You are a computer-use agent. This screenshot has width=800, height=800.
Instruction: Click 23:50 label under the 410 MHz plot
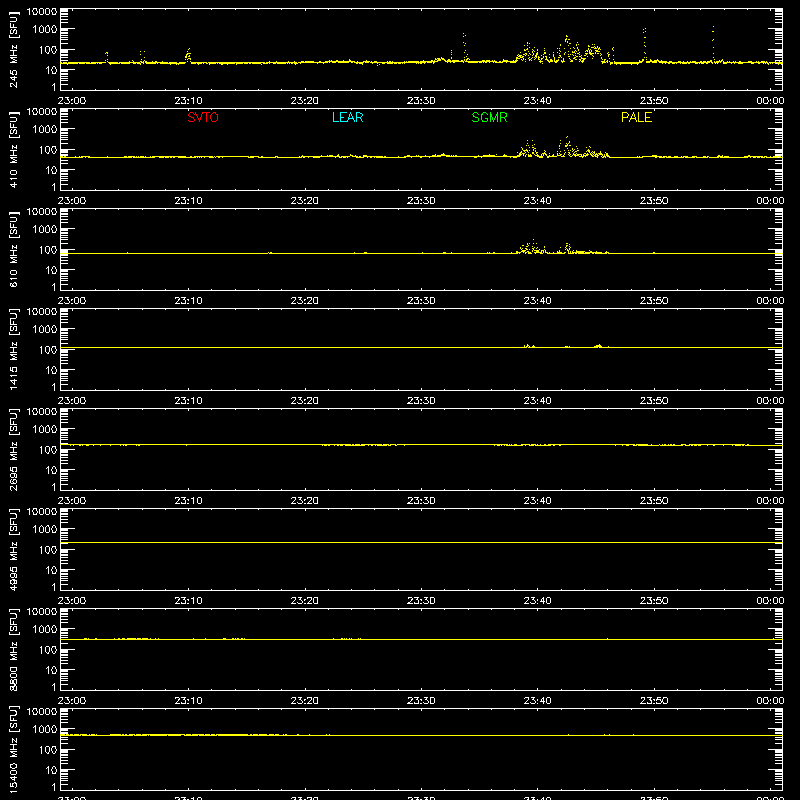pyautogui.click(x=654, y=201)
